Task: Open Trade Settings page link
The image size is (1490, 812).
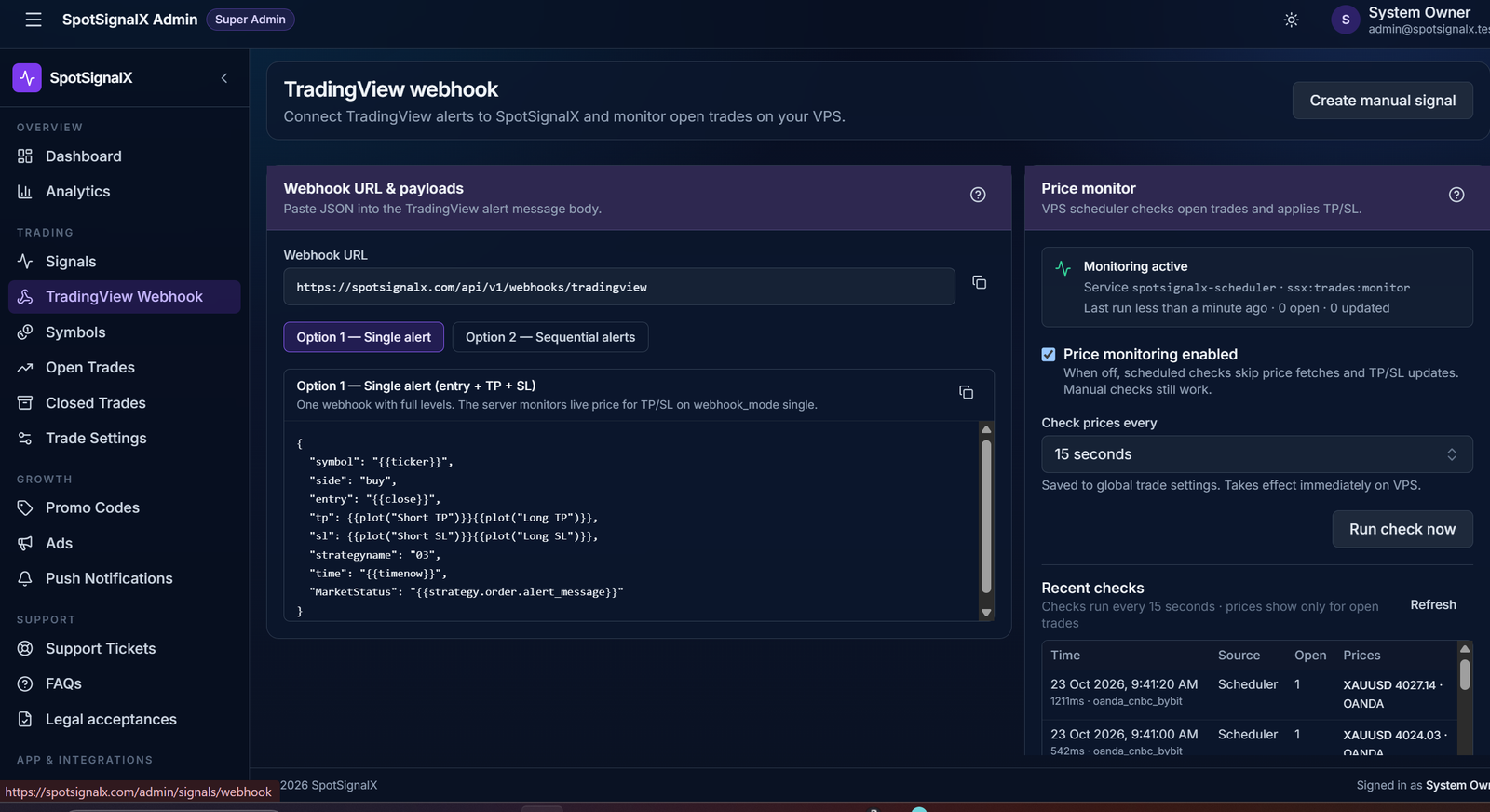Action: tap(96, 439)
